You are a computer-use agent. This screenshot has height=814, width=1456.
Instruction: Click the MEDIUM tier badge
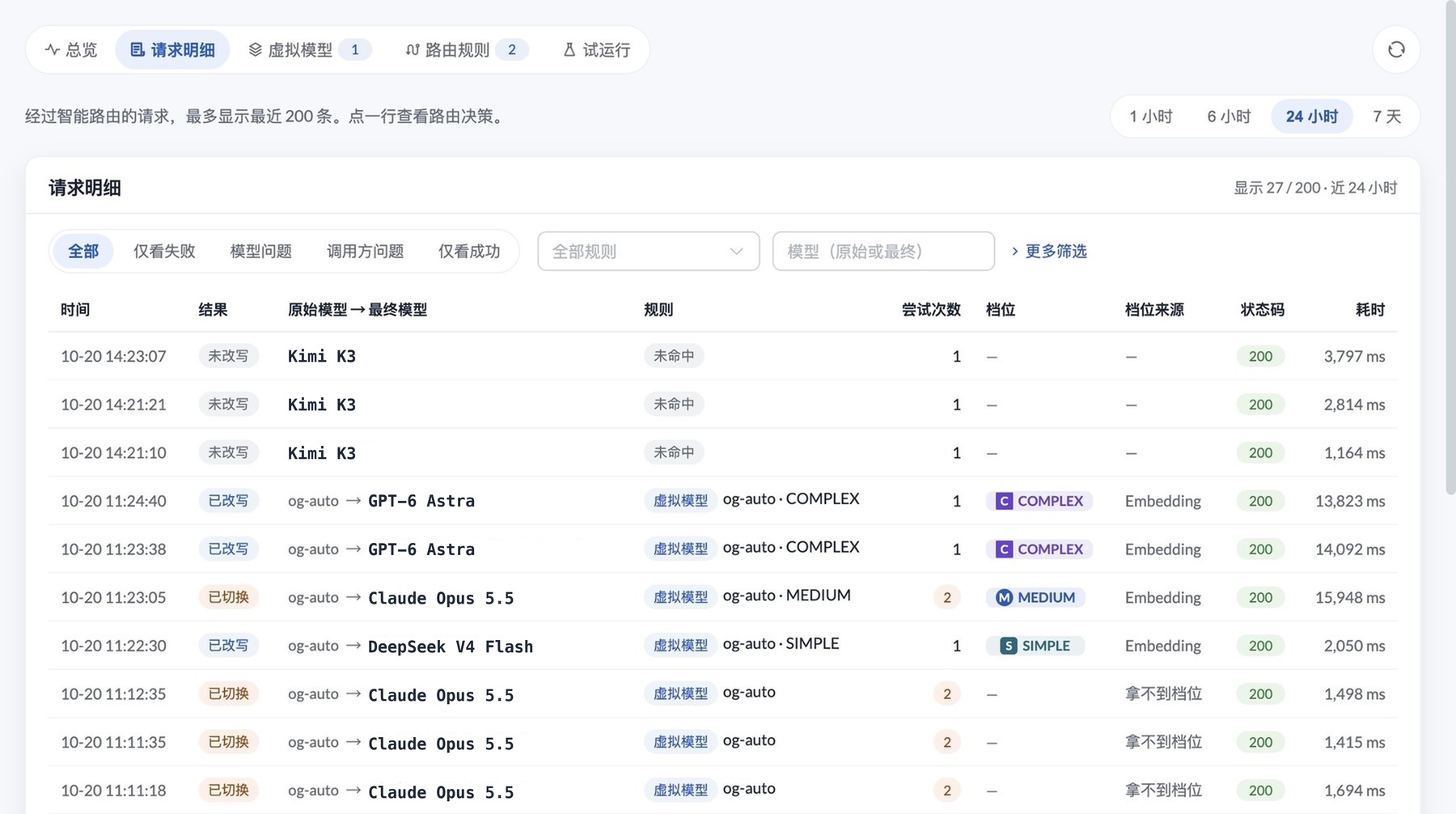[x=1035, y=598]
